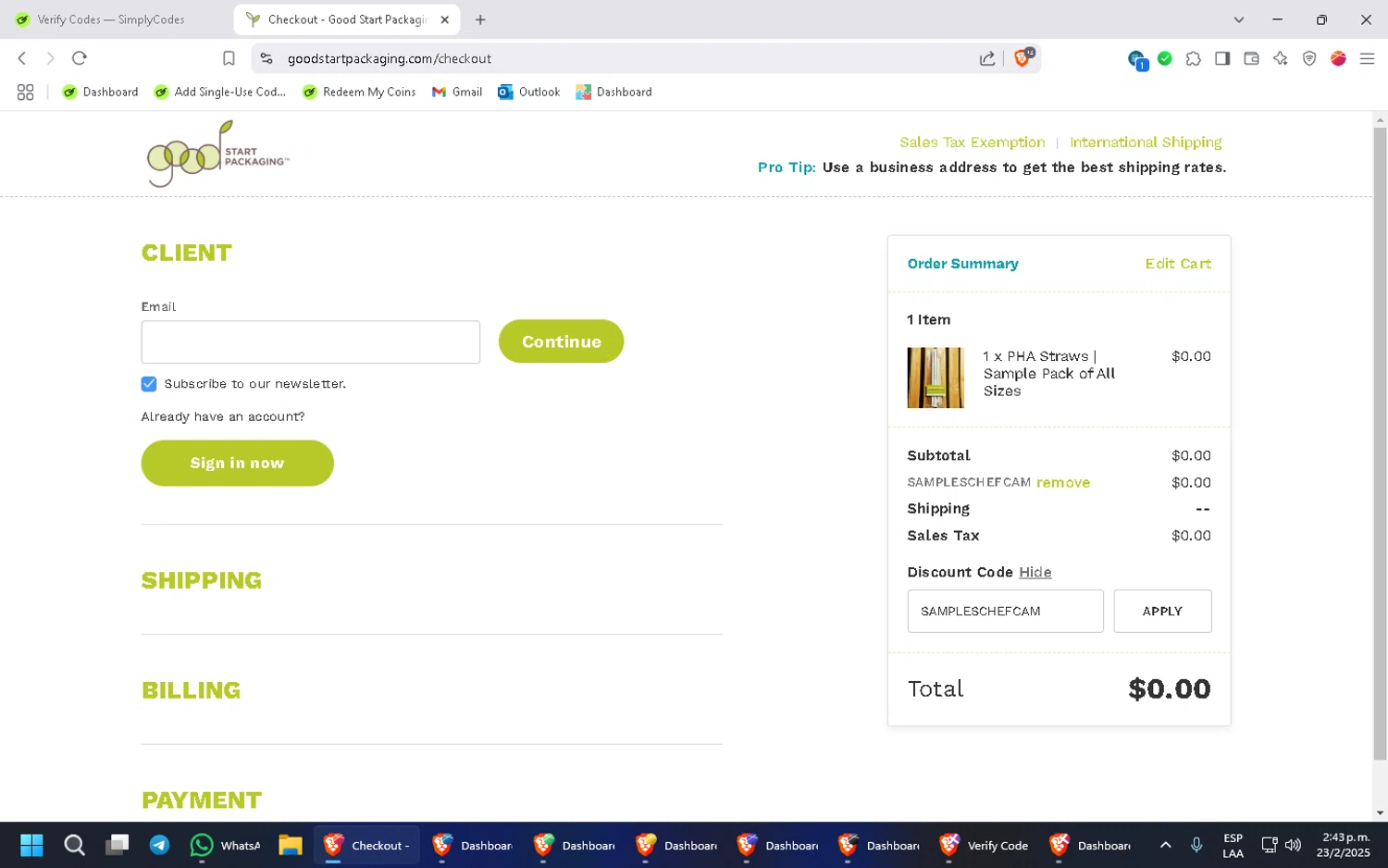Click Edit Cart link

coord(1178,264)
